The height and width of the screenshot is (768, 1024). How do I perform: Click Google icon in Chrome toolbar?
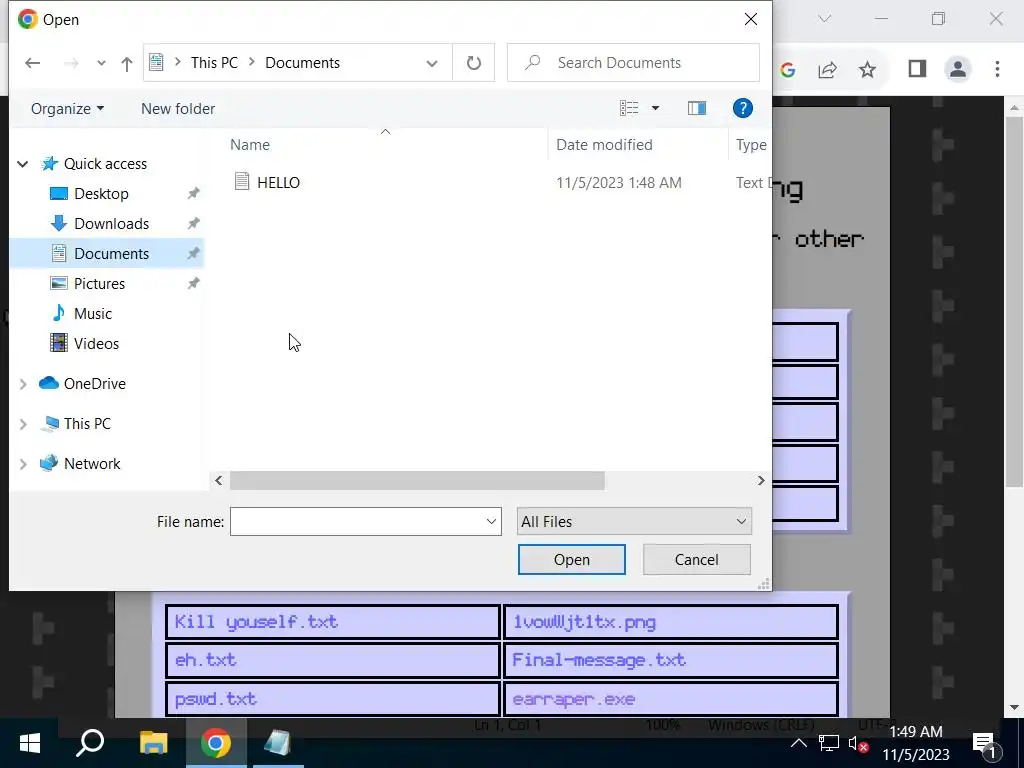pyautogui.click(x=788, y=69)
